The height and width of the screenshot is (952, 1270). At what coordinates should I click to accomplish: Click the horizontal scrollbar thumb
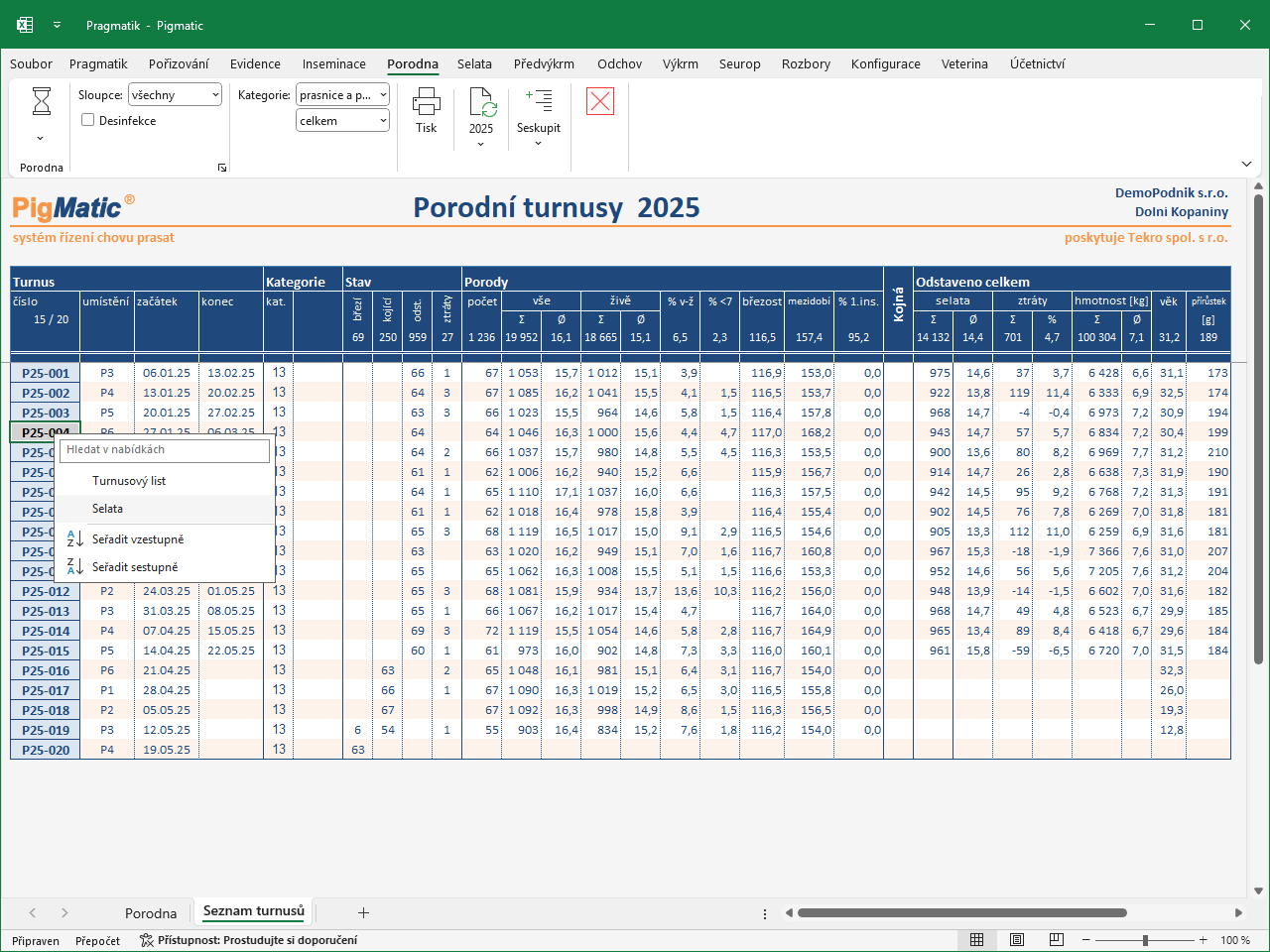click(x=961, y=912)
